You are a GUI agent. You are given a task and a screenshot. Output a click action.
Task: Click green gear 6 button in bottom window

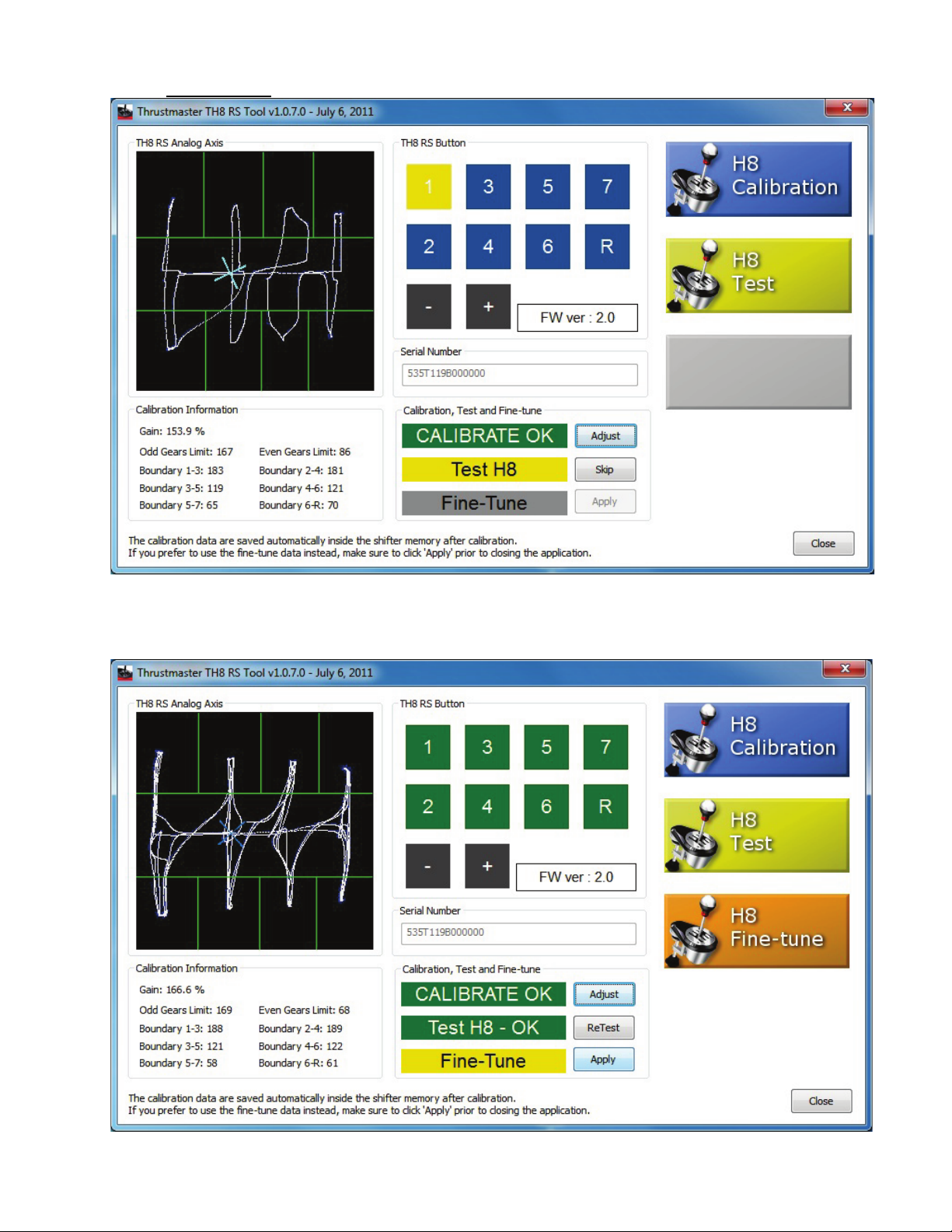coord(546,807)
